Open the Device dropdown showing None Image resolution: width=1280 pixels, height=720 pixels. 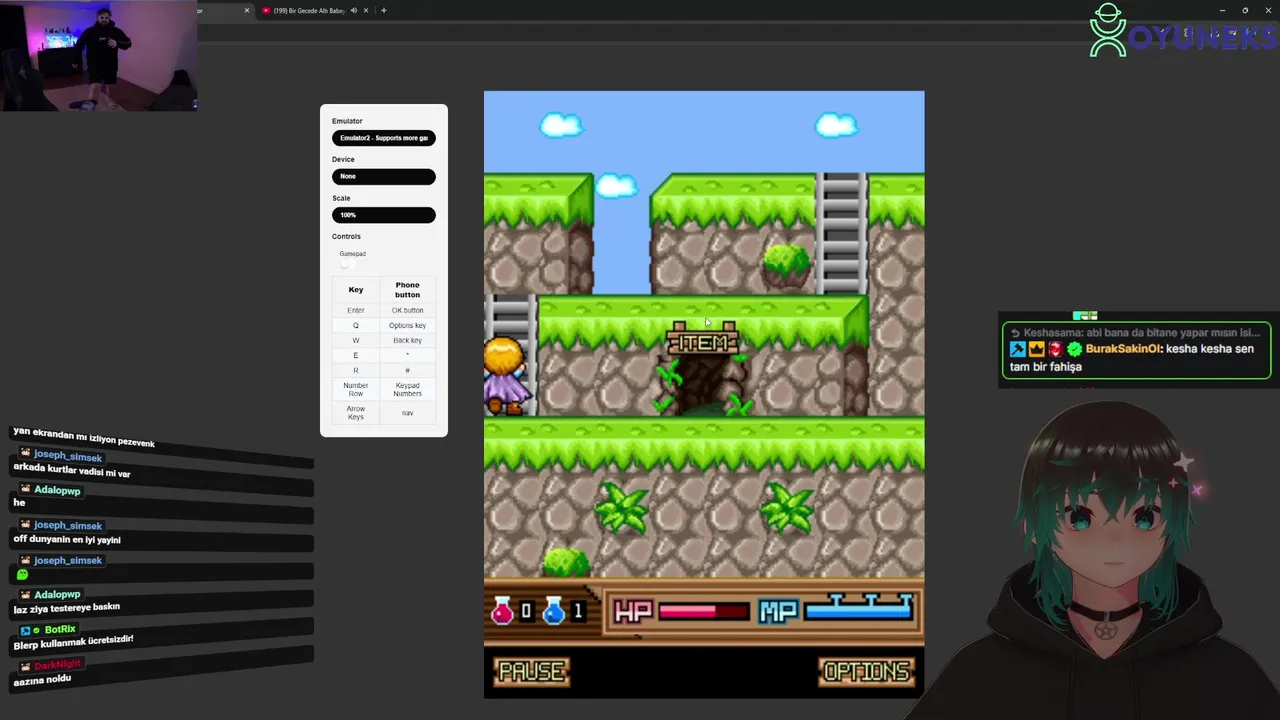[x=384, y=176]
